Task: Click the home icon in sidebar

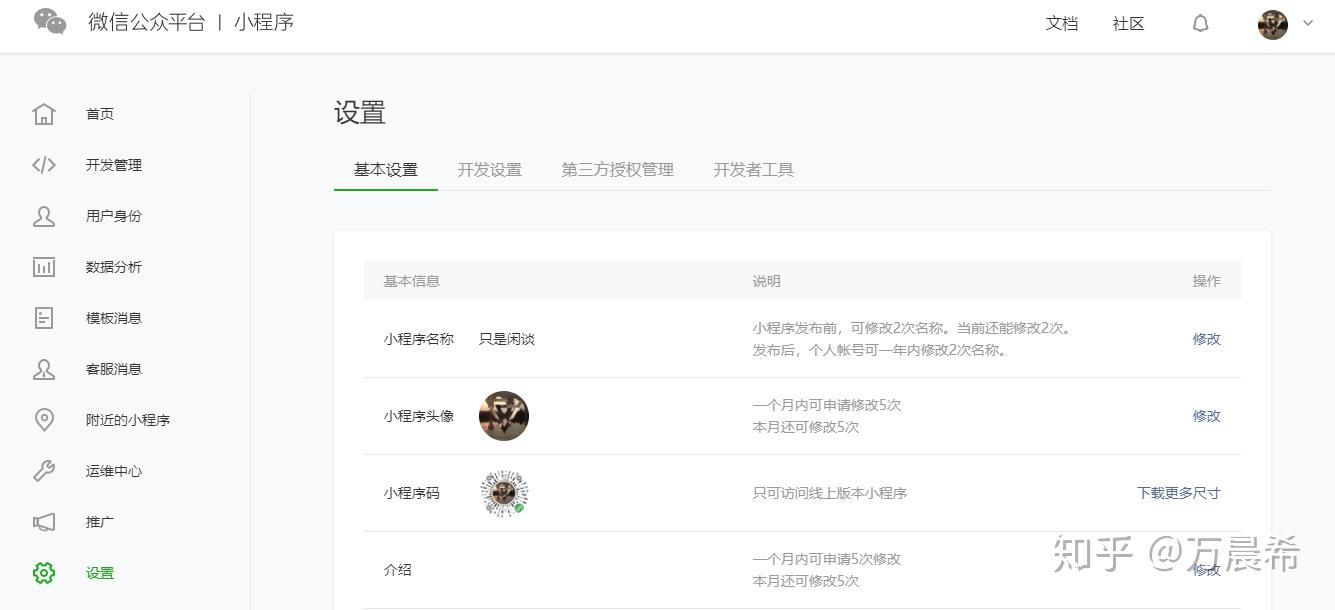Action: pos(44,114)
